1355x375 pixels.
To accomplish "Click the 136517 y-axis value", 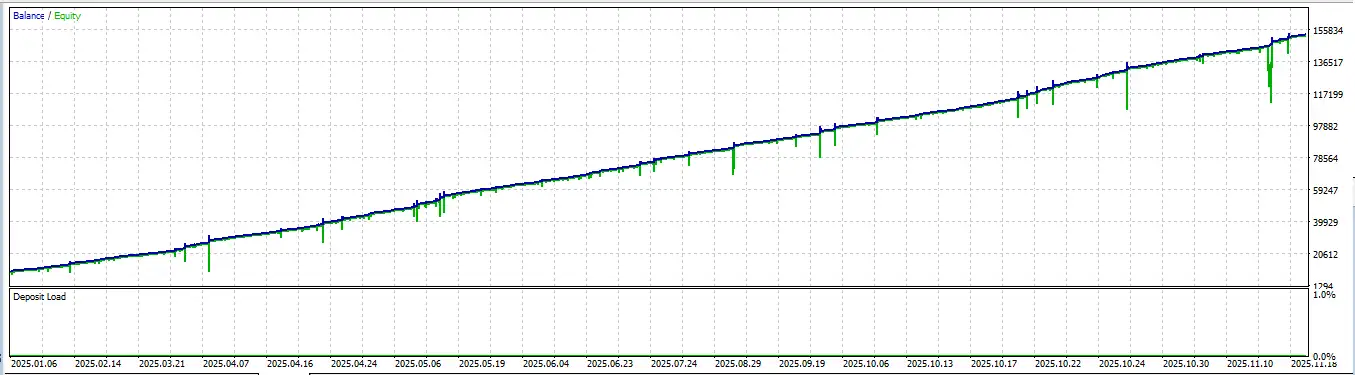I will tap(1329, 63).
